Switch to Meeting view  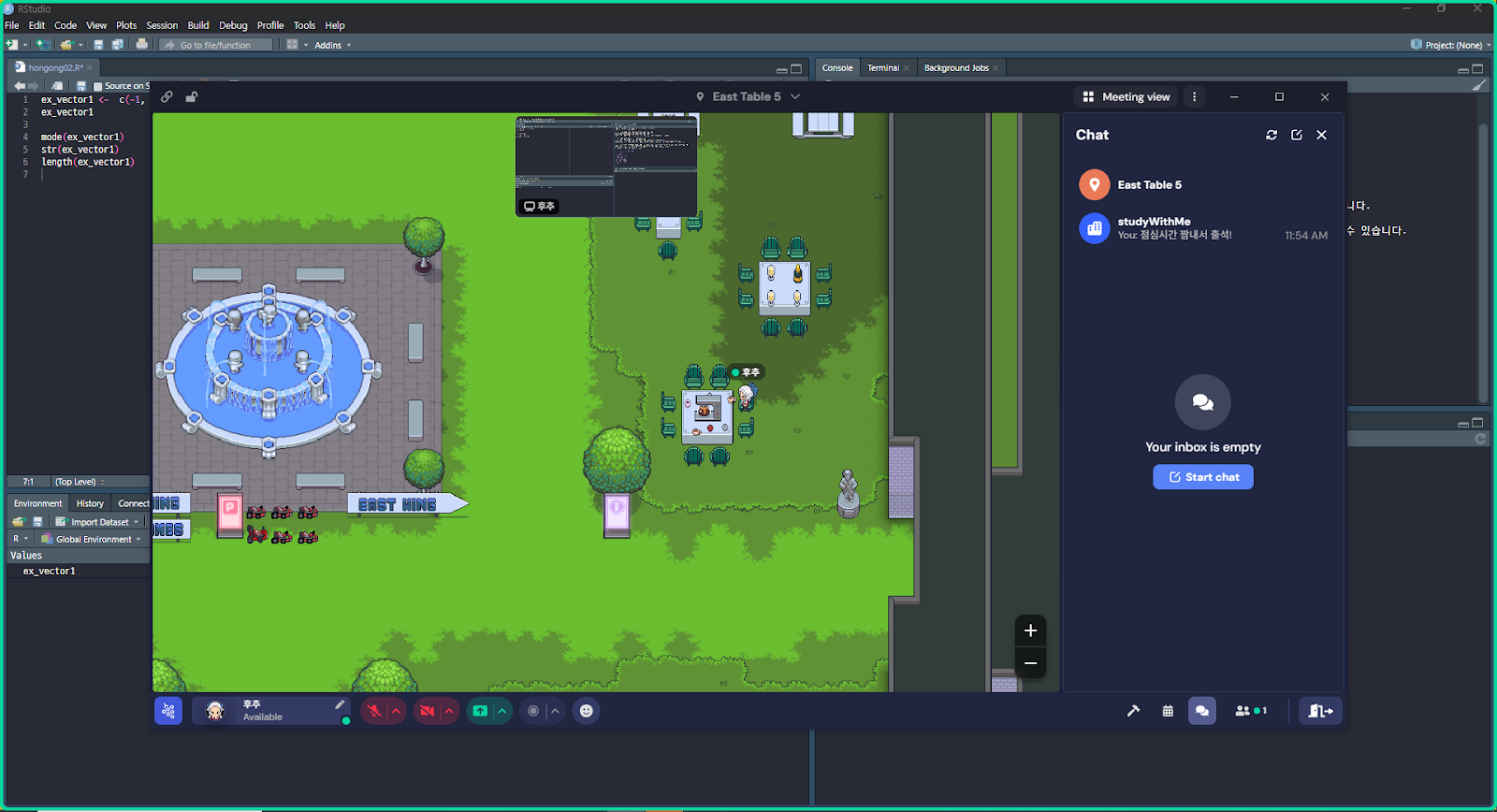coord(1126,96)
